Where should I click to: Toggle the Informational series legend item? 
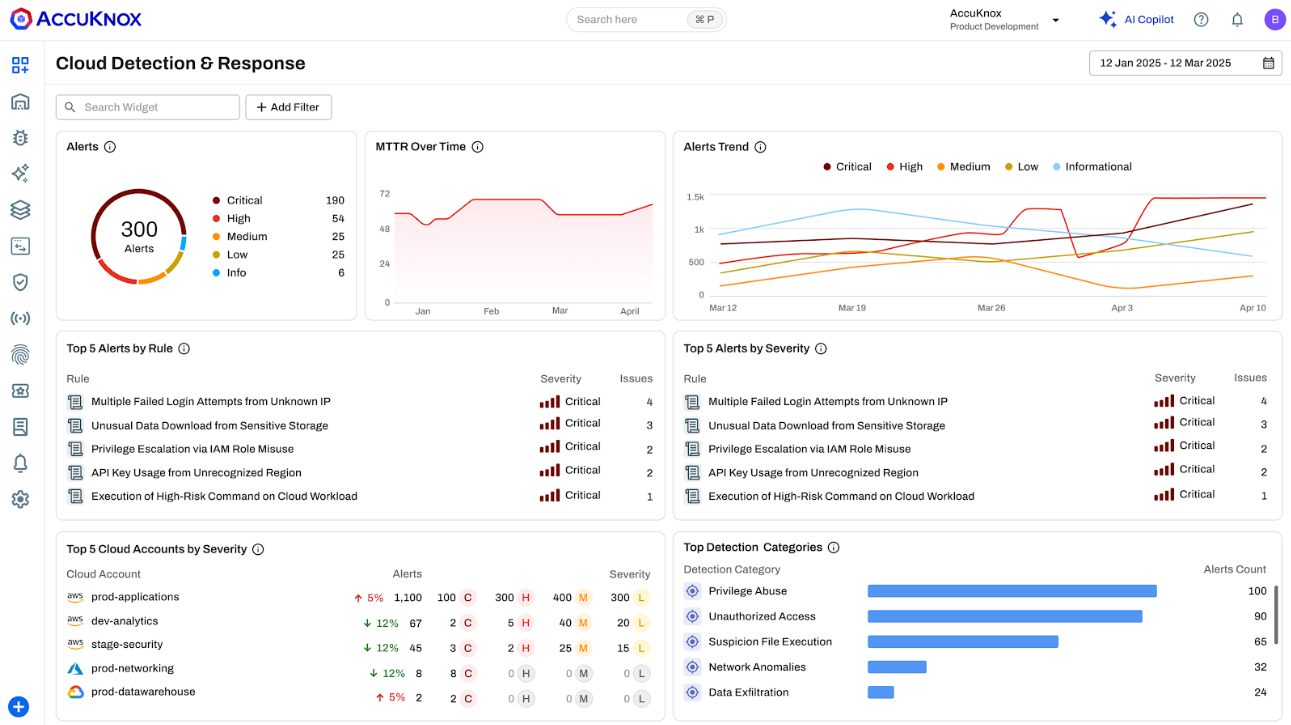(1092, 167)
